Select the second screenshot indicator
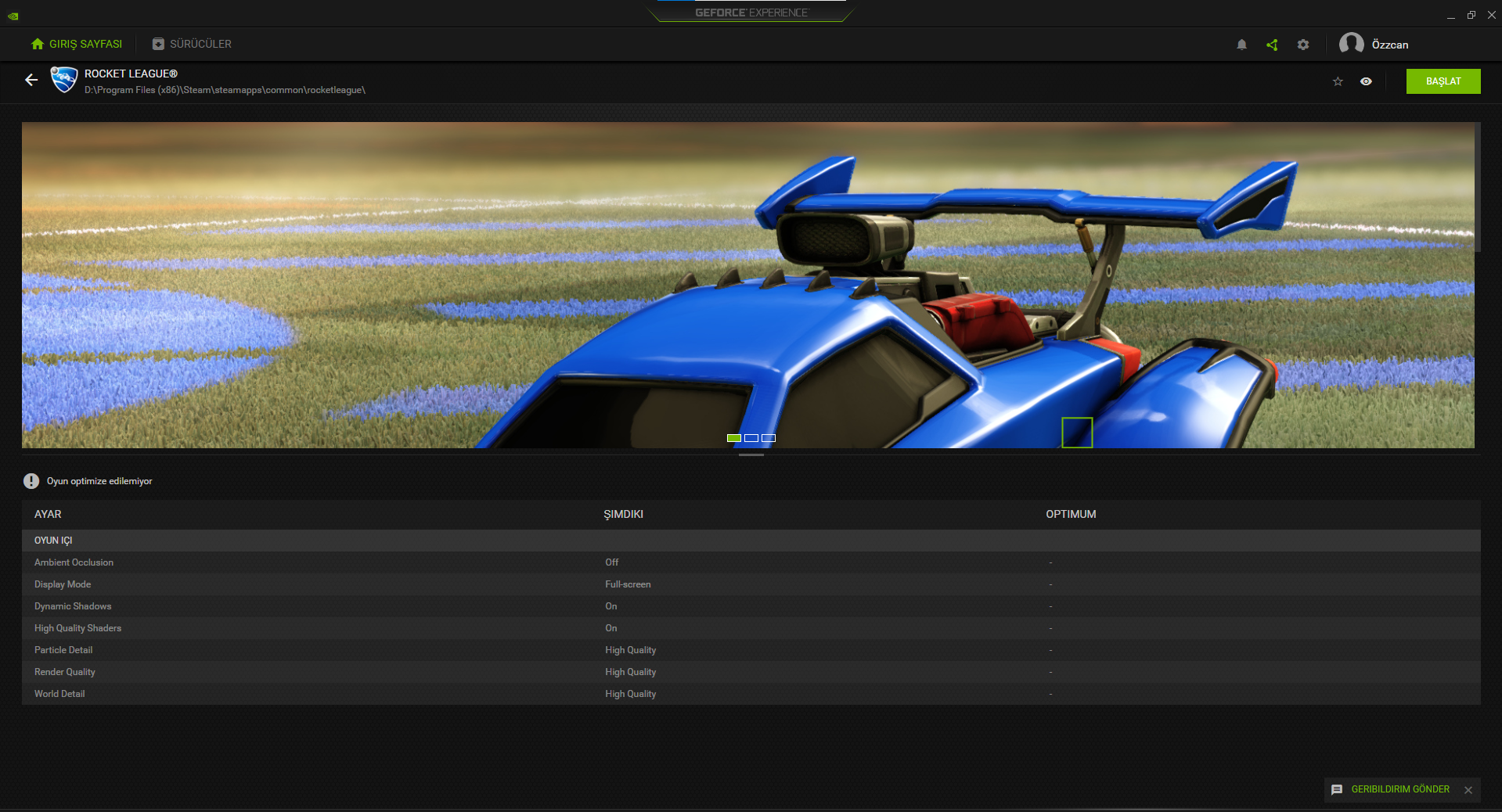The width and height of the screenshot is (1502, 812). pyautogui.click(x=751, y=438)
